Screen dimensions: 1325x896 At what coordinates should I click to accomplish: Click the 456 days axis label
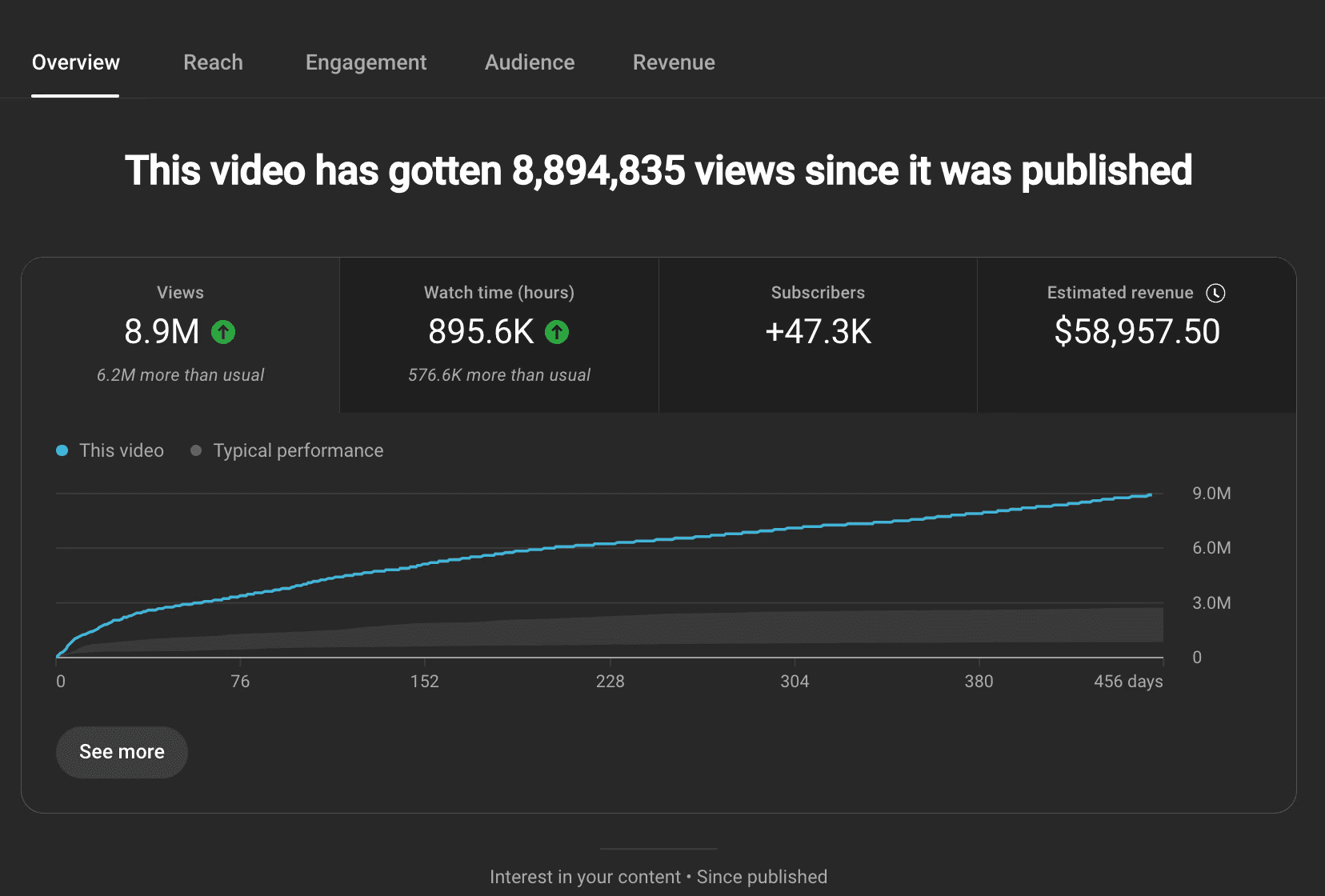[x=1129, y=682]
